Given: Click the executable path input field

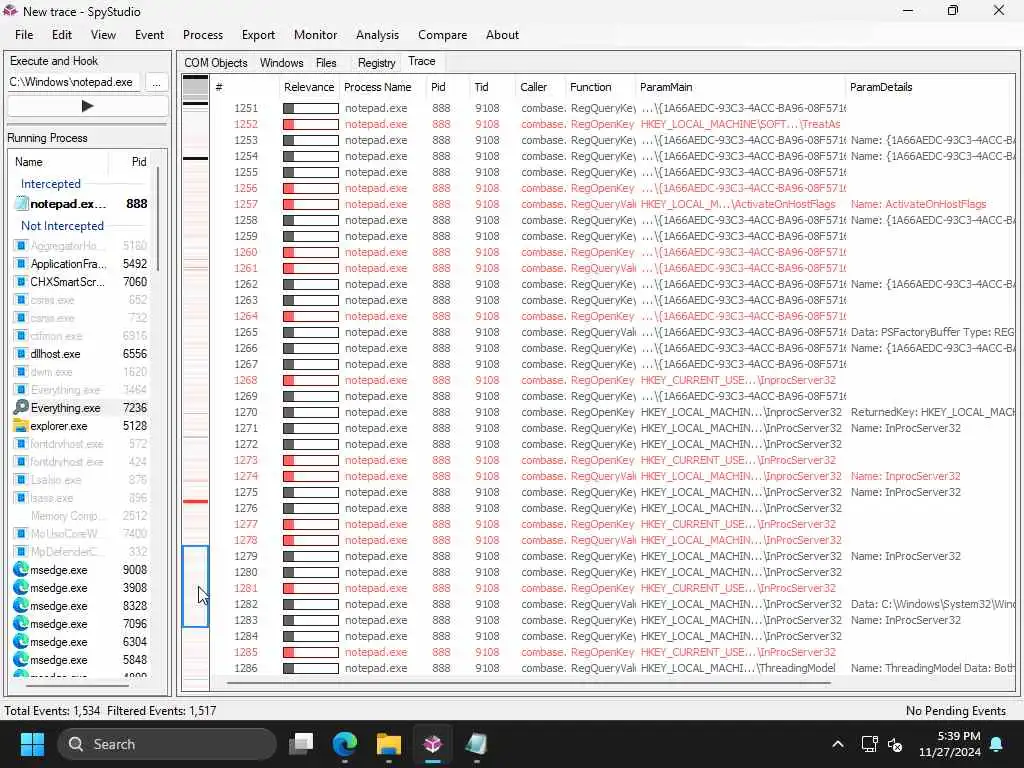Looking at the screenshot, I should click(73, 82).
